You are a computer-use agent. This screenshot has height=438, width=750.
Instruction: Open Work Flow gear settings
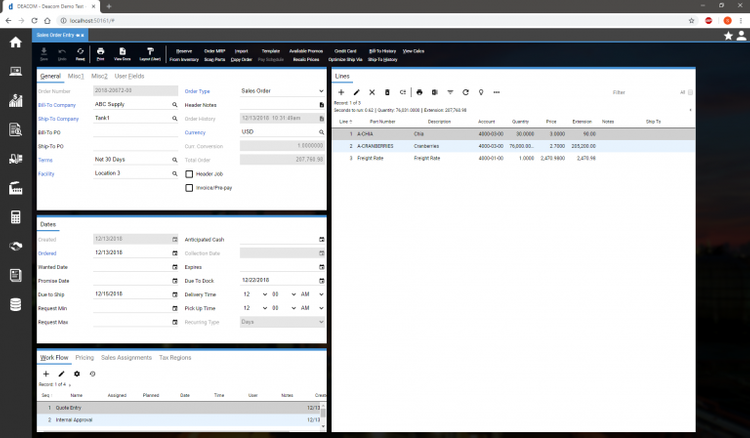pyautogui.click(x=77, y=374)
